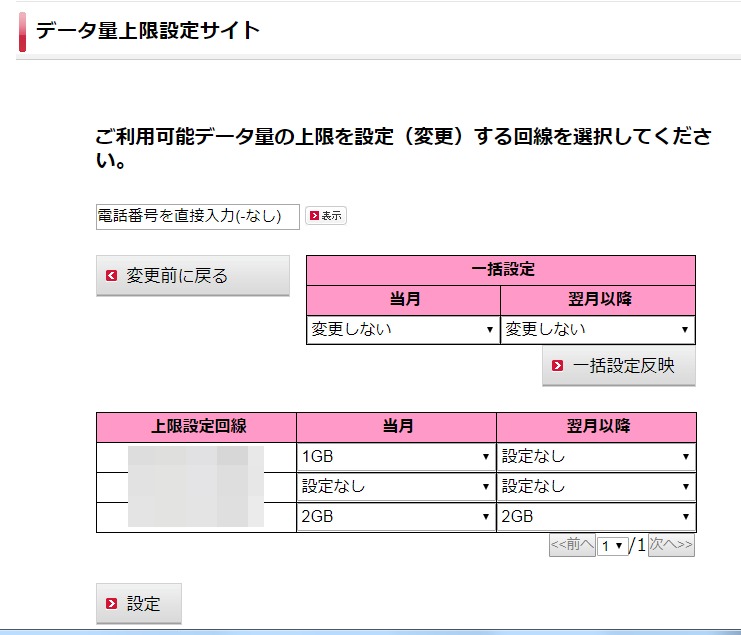The width and height of the screenshot is (741, 635).
Task: Focus the 電話番号を直接入力 text field
Action: coord(197,216)
